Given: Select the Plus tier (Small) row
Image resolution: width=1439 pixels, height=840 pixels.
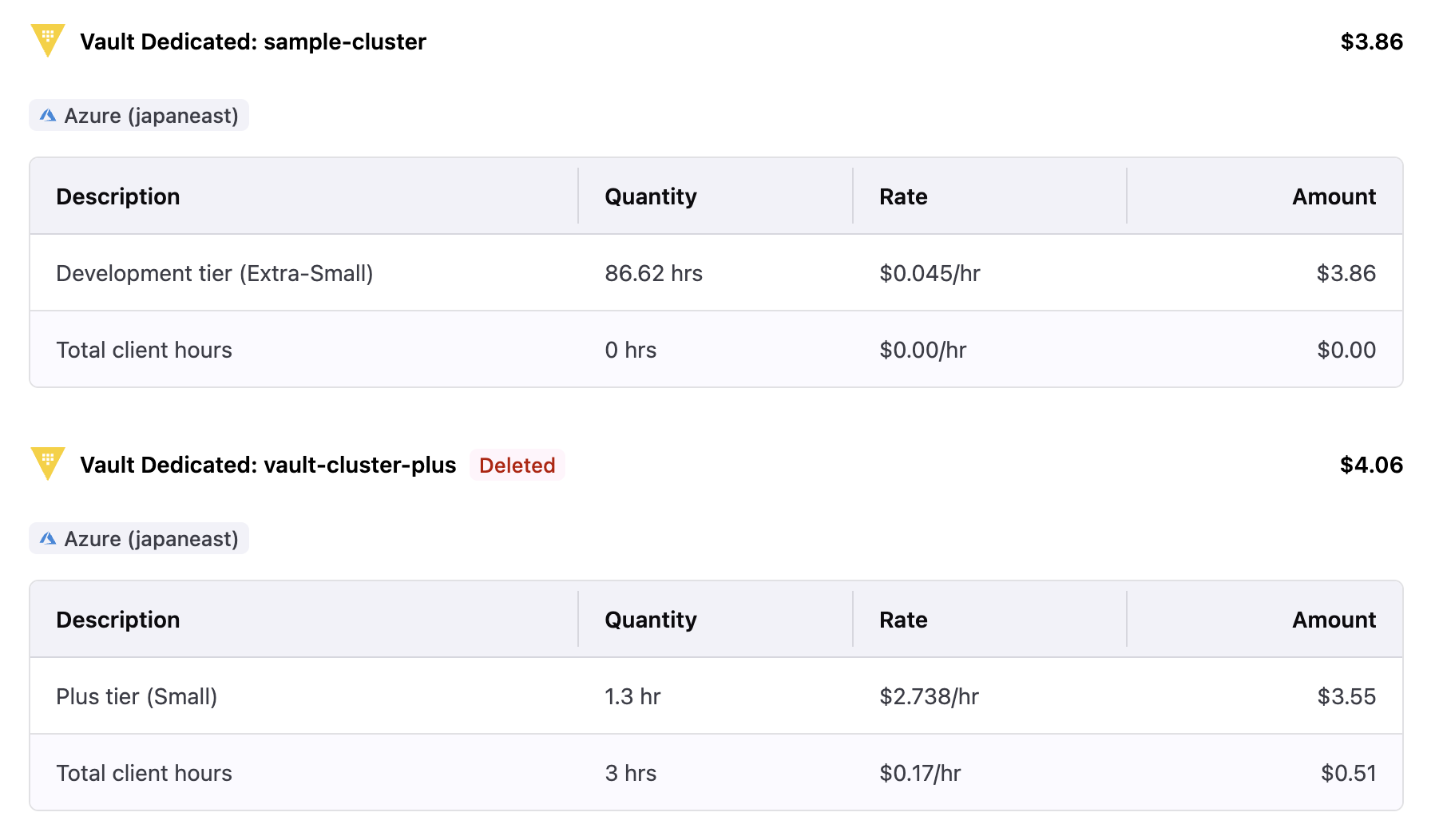Looking at the screenshot, I should [x=137, y=696].
